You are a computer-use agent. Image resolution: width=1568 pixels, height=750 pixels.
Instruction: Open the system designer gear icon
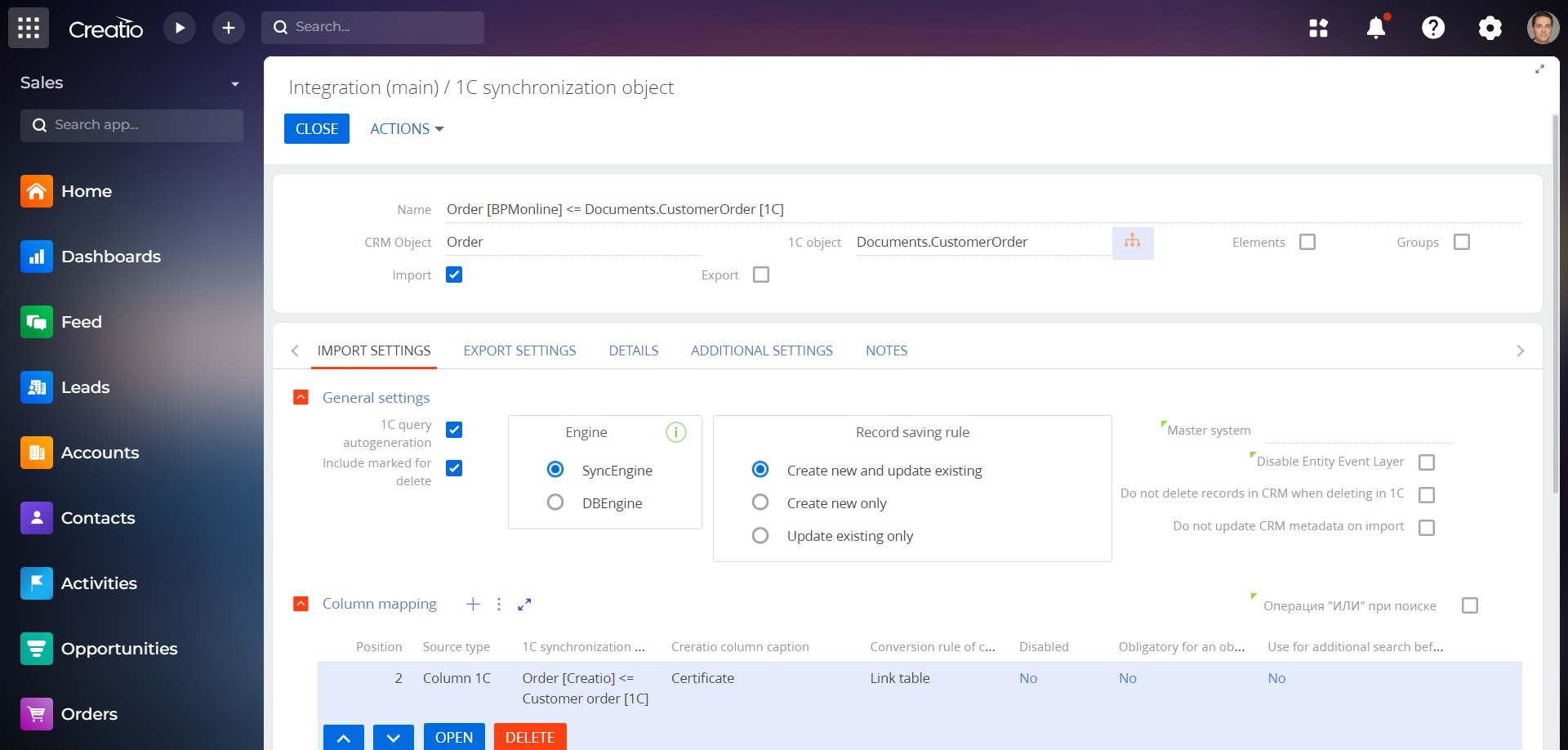(x=1490, y=28)
